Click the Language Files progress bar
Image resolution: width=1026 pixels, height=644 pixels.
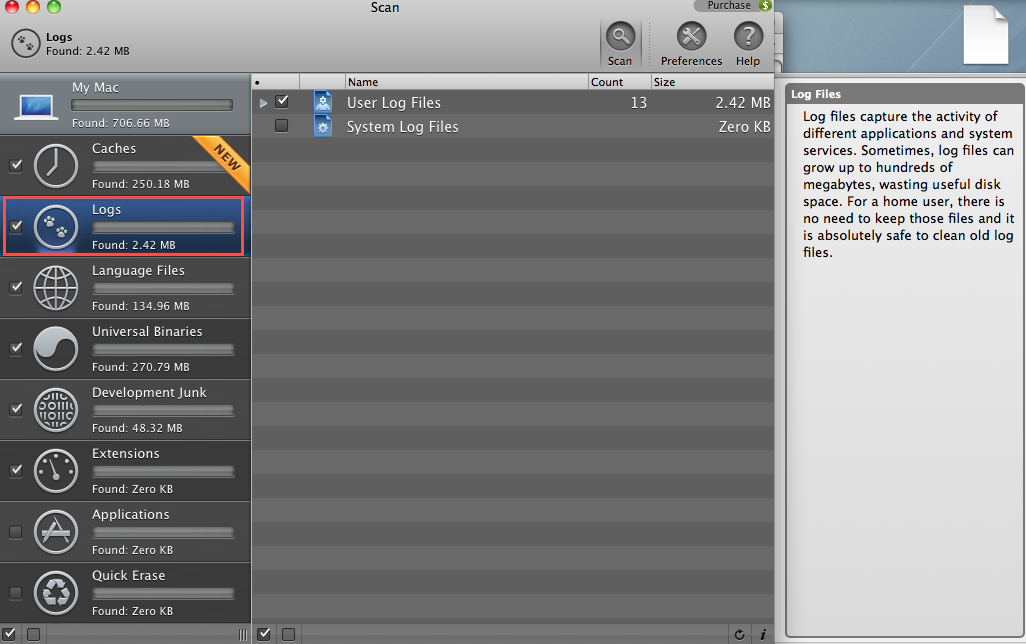[x=163, y=289]
